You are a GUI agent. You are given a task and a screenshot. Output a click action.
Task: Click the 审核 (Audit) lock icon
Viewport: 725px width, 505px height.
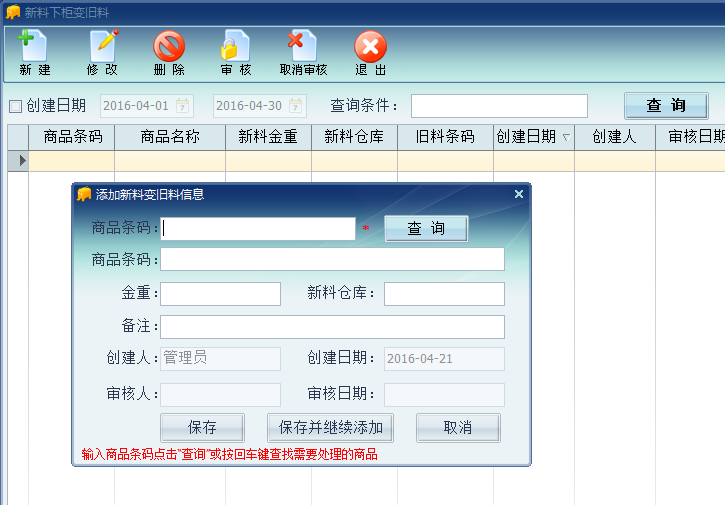(x=235, y=46)
